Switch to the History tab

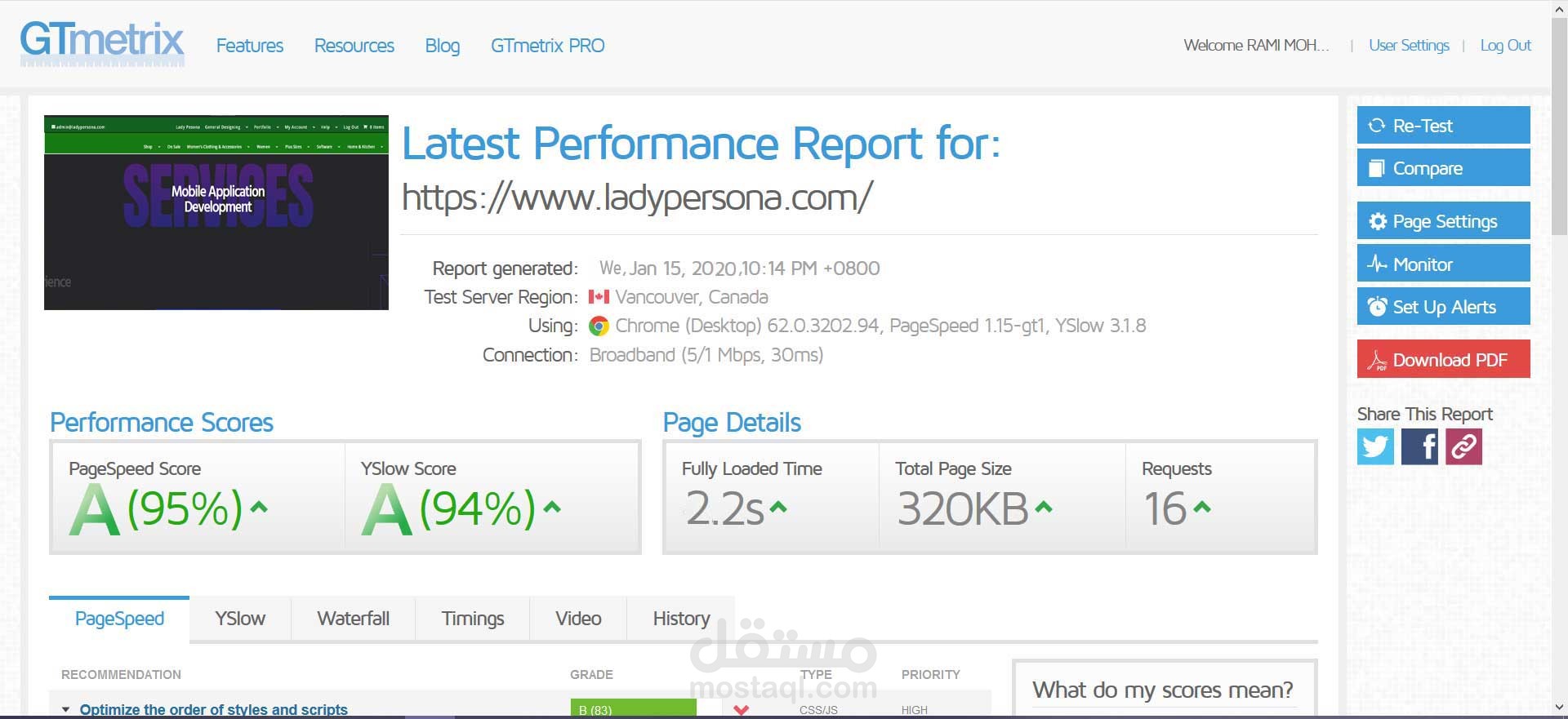[x=681, y=619]
